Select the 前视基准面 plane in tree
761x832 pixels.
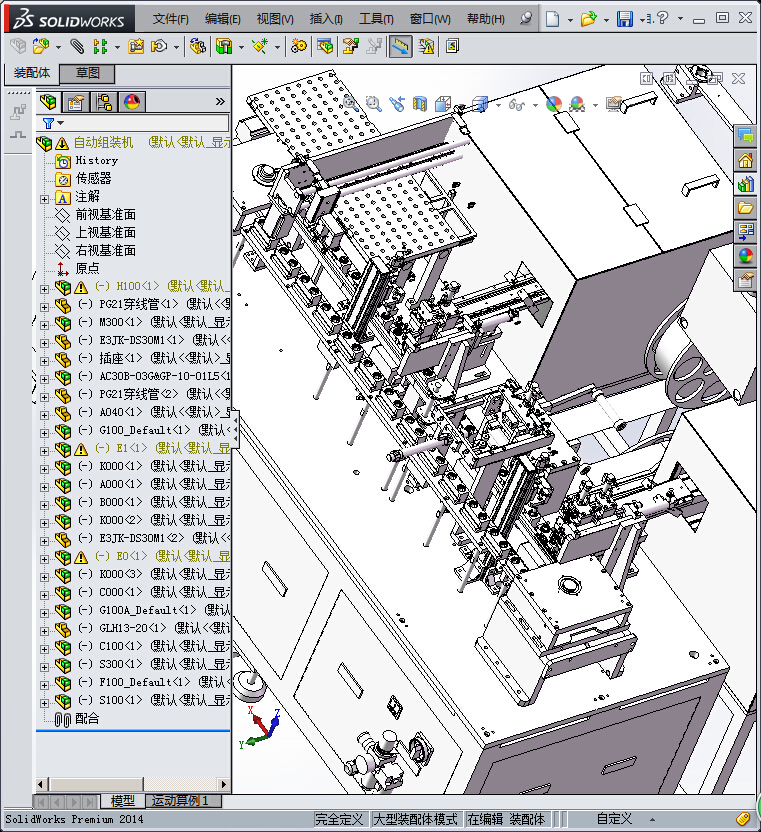point(106,214)
